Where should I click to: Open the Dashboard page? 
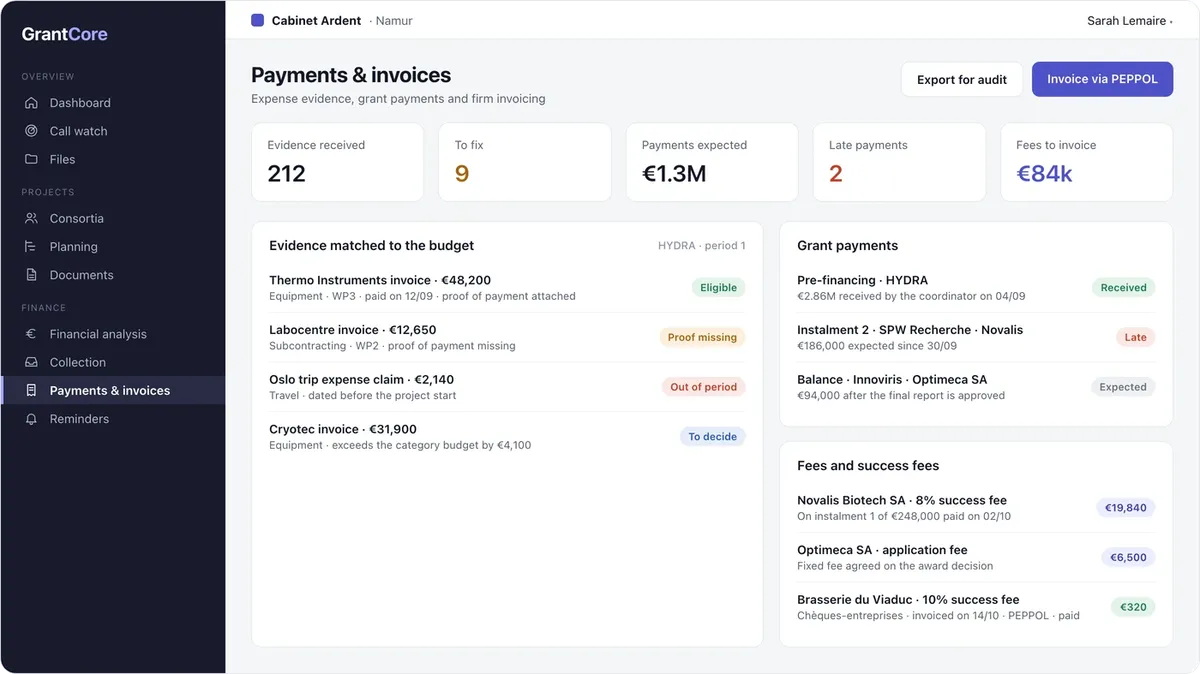(x=112, y=103)
